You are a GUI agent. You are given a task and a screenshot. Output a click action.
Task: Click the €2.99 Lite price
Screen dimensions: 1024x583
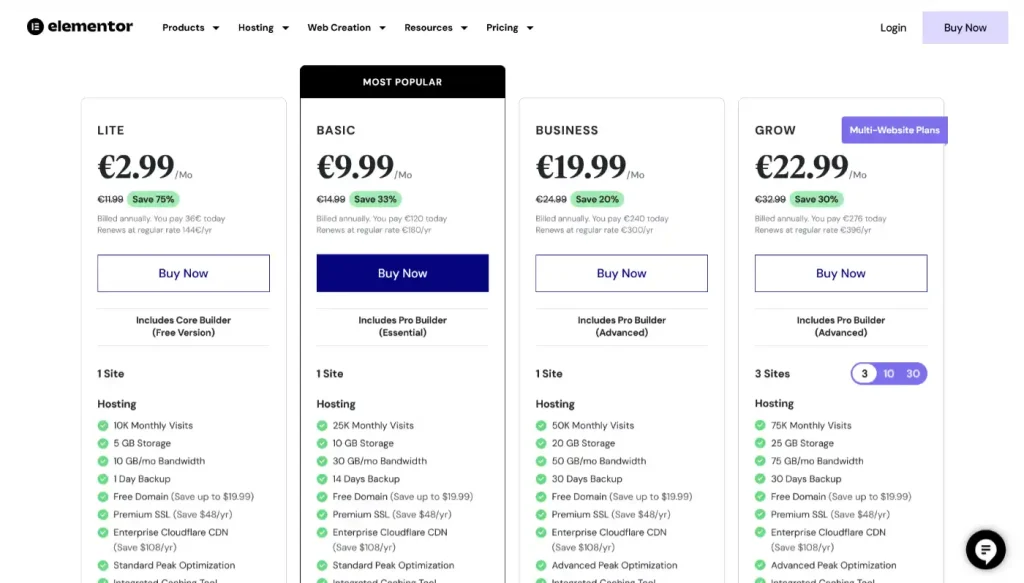[x=136, y=166]
